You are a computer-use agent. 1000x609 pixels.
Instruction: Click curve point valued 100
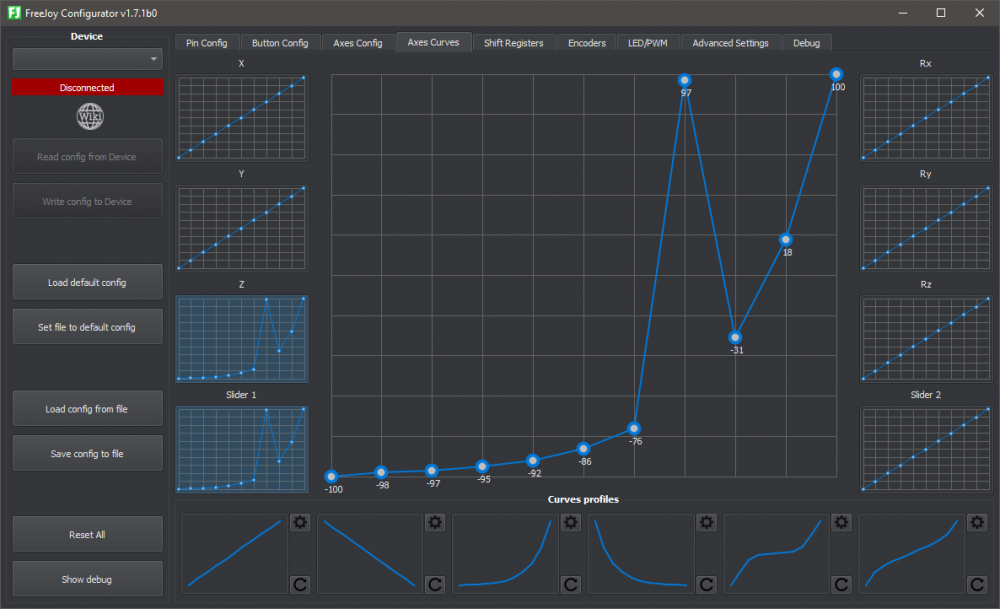pos(836,75)
